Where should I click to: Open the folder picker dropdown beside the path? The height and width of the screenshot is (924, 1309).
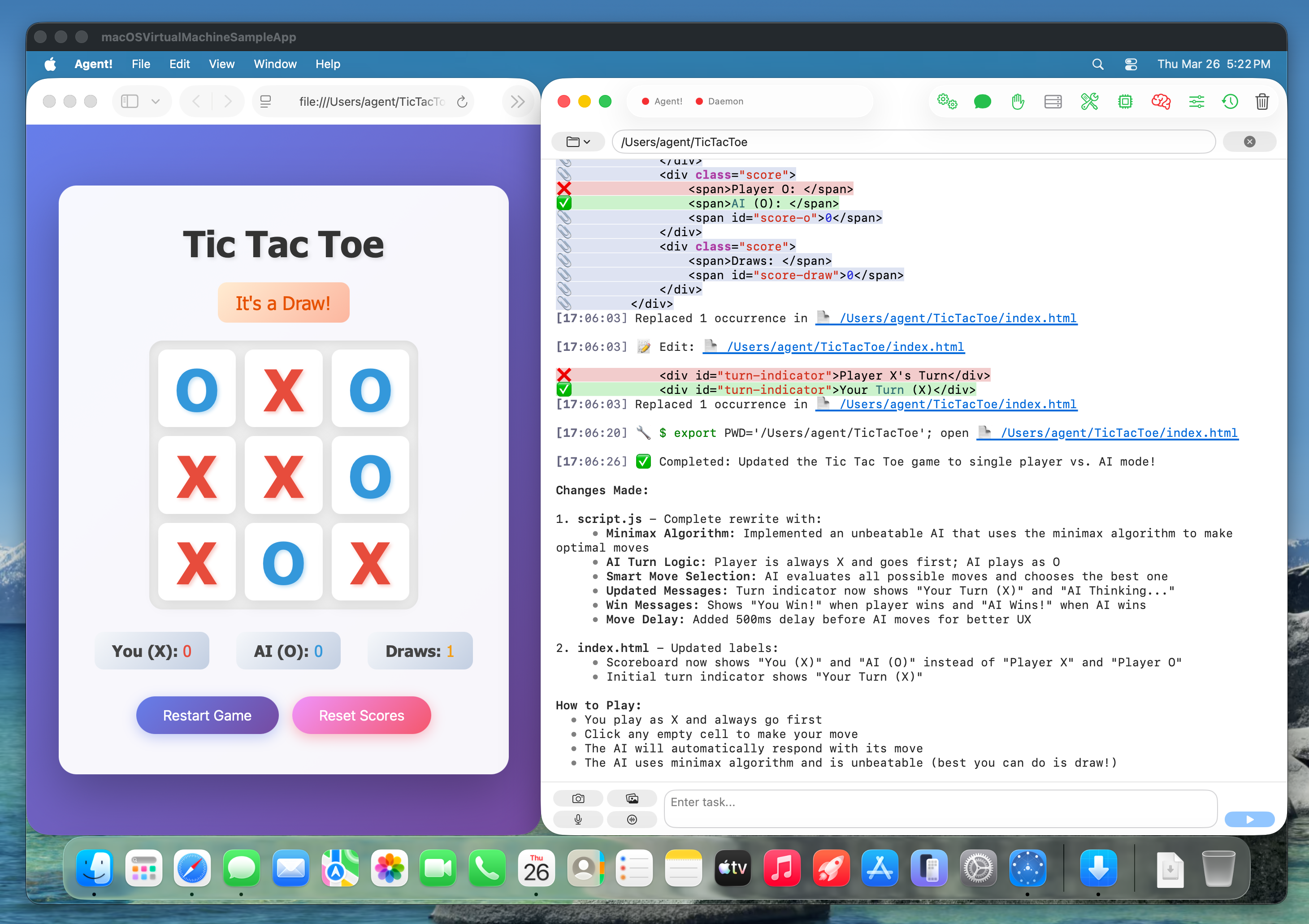tap(578, 141)
